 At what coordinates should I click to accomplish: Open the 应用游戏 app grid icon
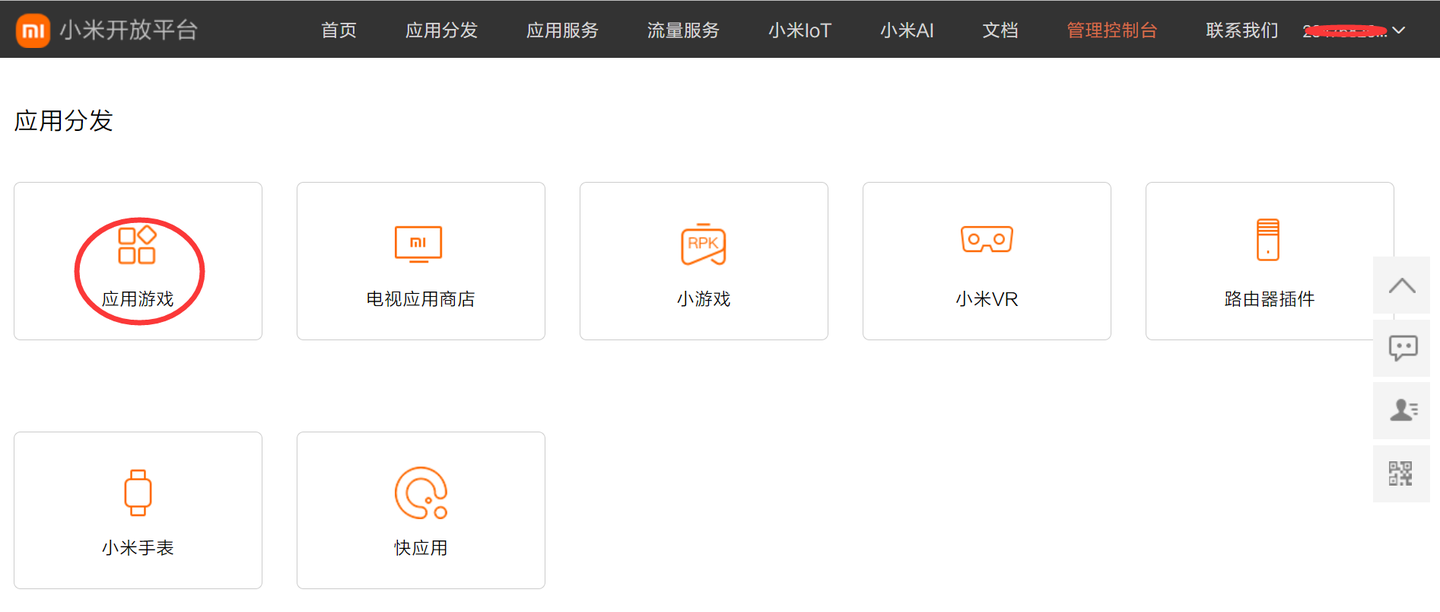point(138,243)
